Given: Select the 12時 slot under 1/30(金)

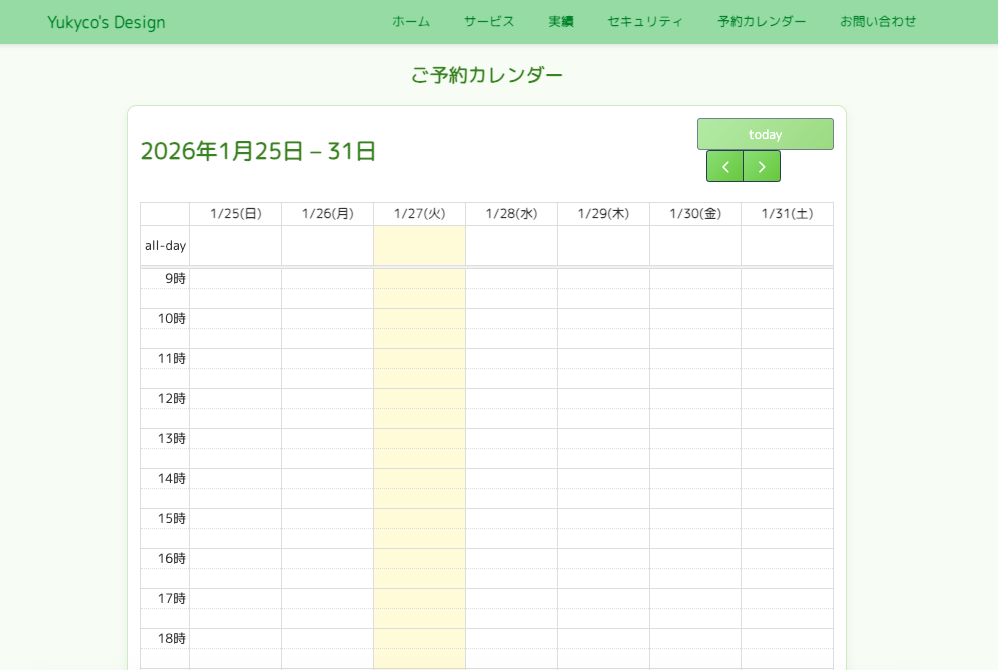Looking at the screenshot, I should tap(695, 408).
